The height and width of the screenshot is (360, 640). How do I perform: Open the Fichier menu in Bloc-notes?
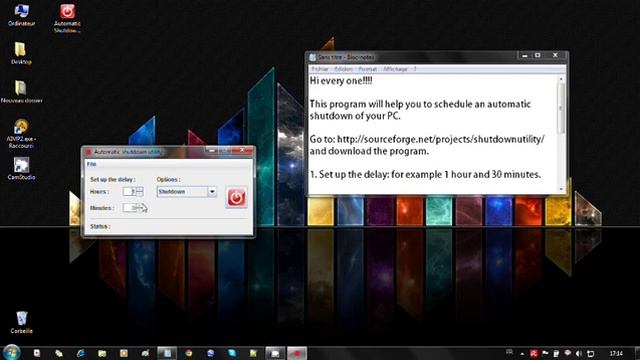pyautogui.click(x=320, y=69)
